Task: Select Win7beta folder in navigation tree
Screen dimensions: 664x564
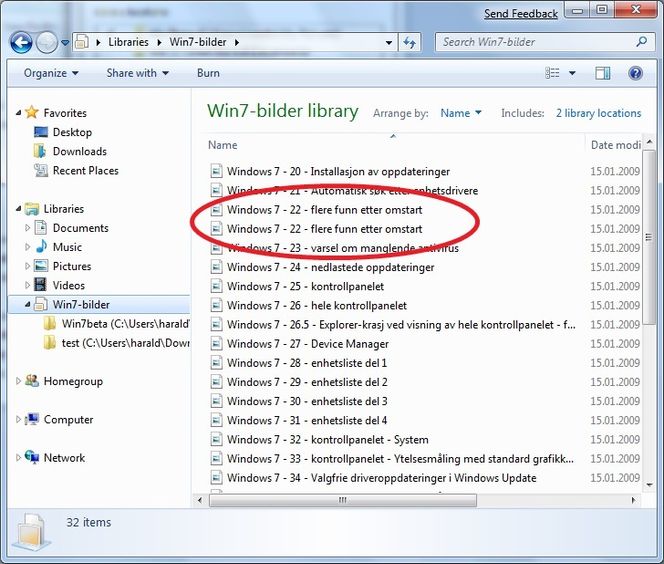Action: (x=116, y=324)
